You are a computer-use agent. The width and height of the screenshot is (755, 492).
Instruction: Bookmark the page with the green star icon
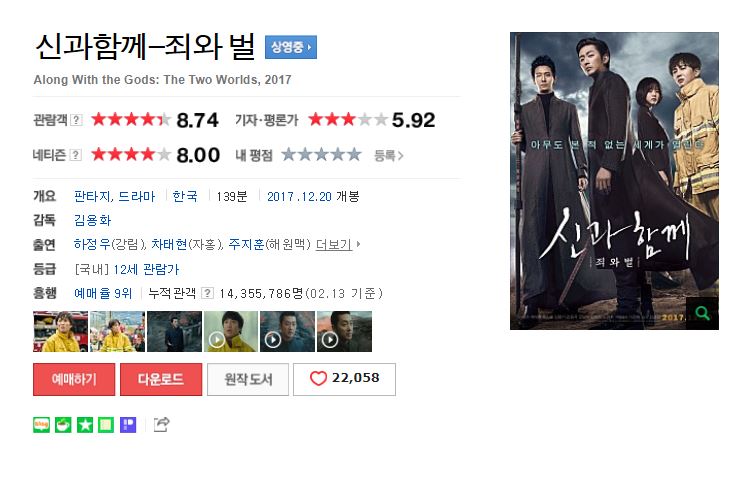pos(85,425)
